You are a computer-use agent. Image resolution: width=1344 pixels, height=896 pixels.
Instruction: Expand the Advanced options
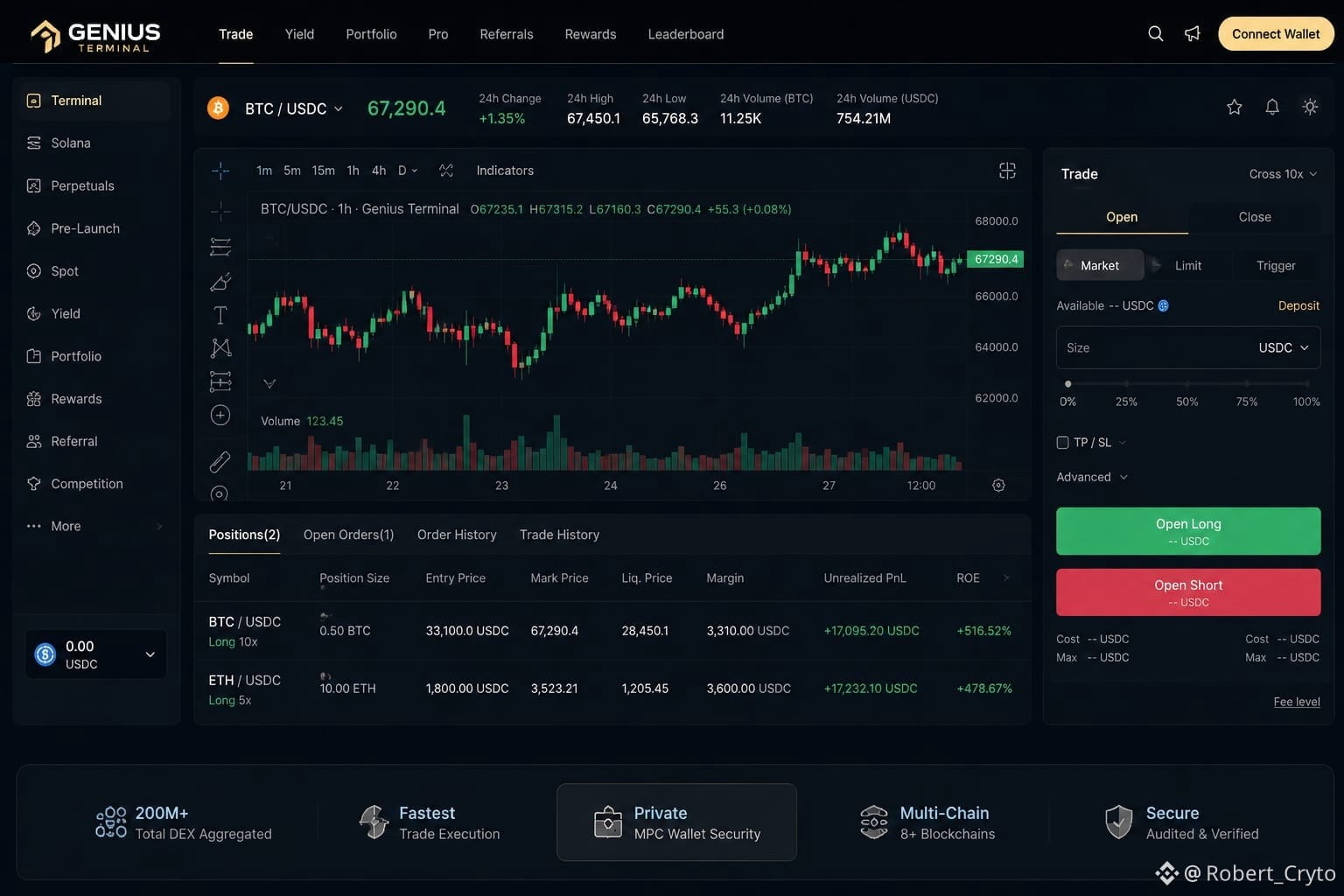[1092, 477]
